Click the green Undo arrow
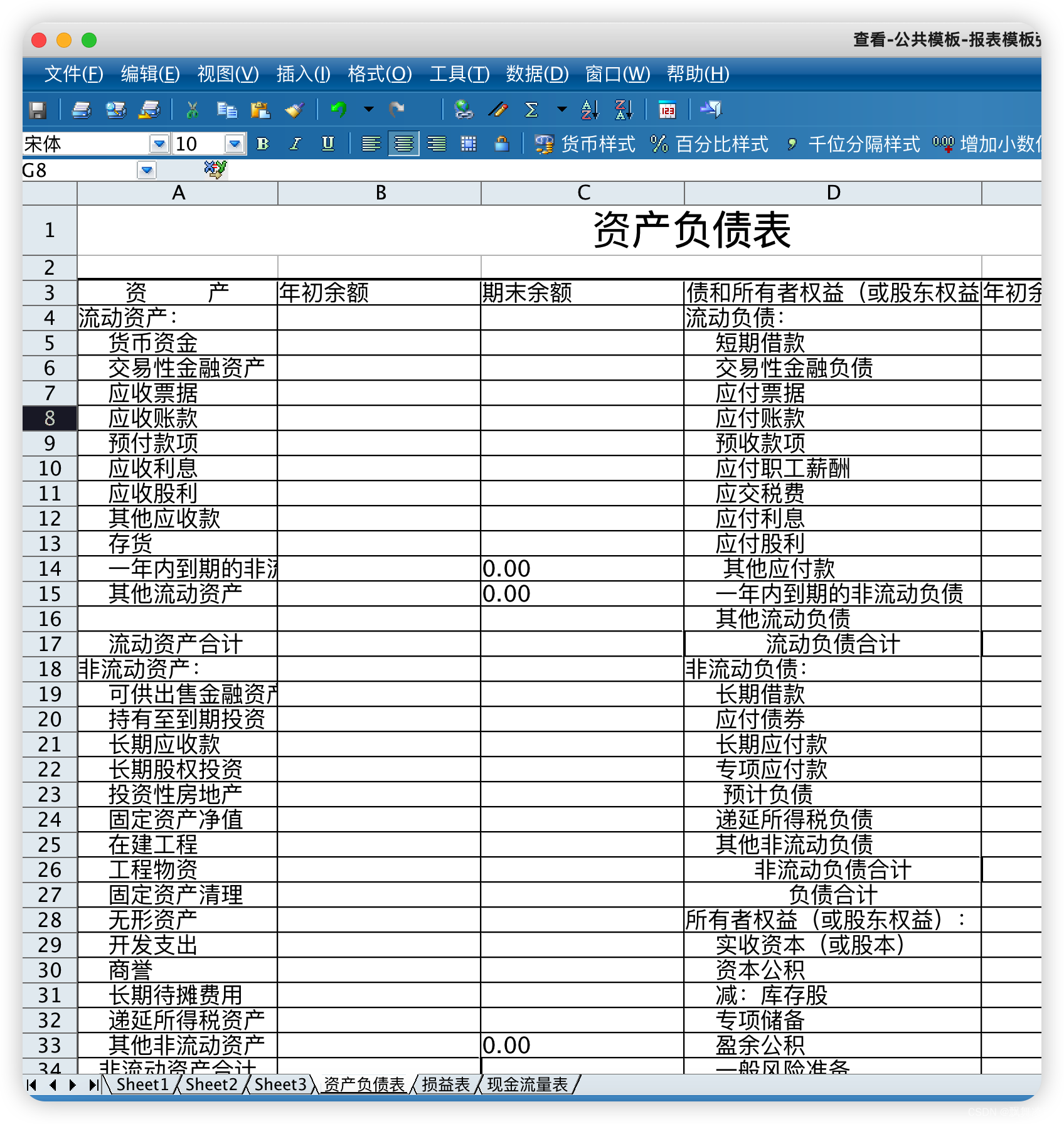This screenshot has height=1124, width=1064. [x=339, y=110]
